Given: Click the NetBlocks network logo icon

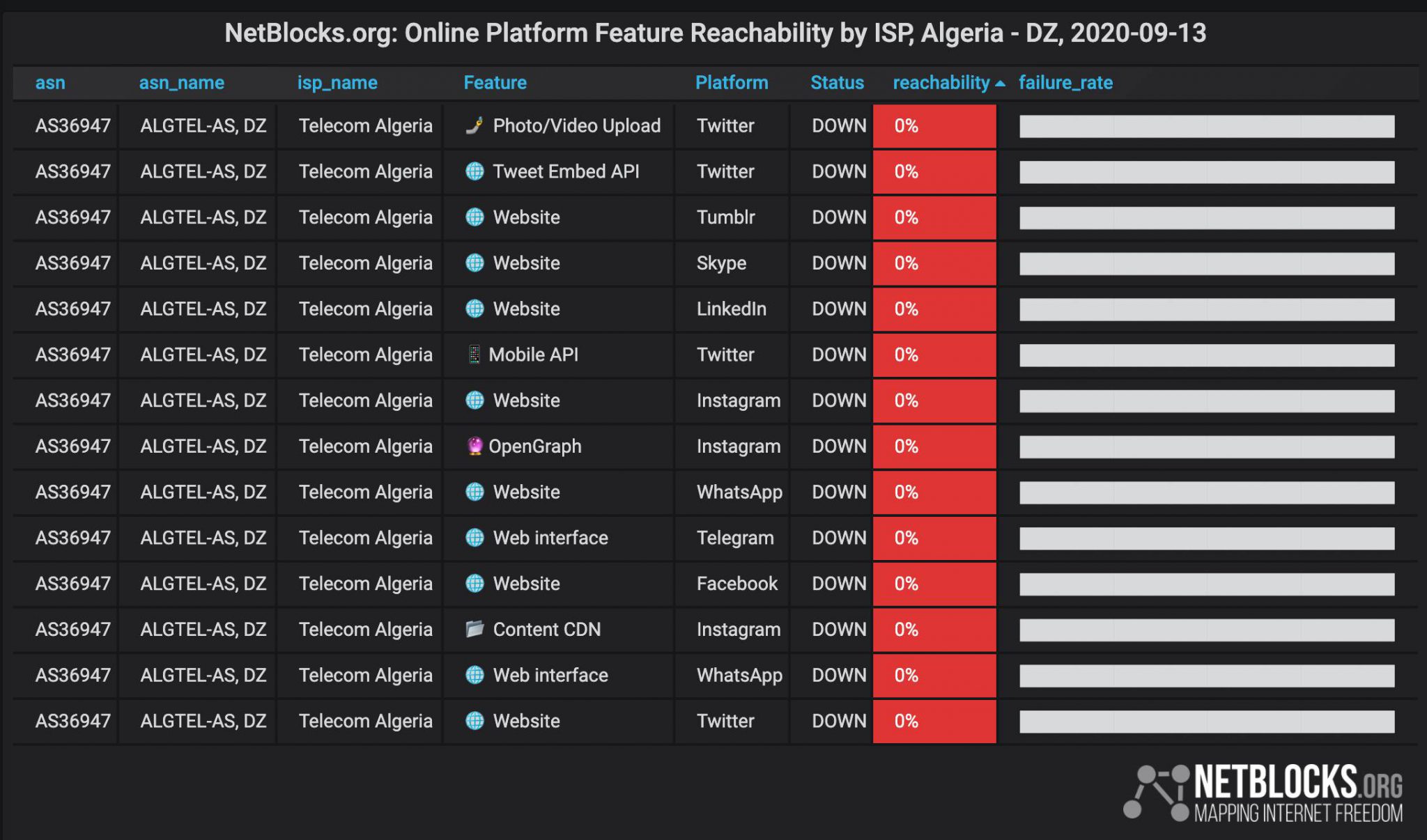Looking at the screenshot, I should [1156, 792].
